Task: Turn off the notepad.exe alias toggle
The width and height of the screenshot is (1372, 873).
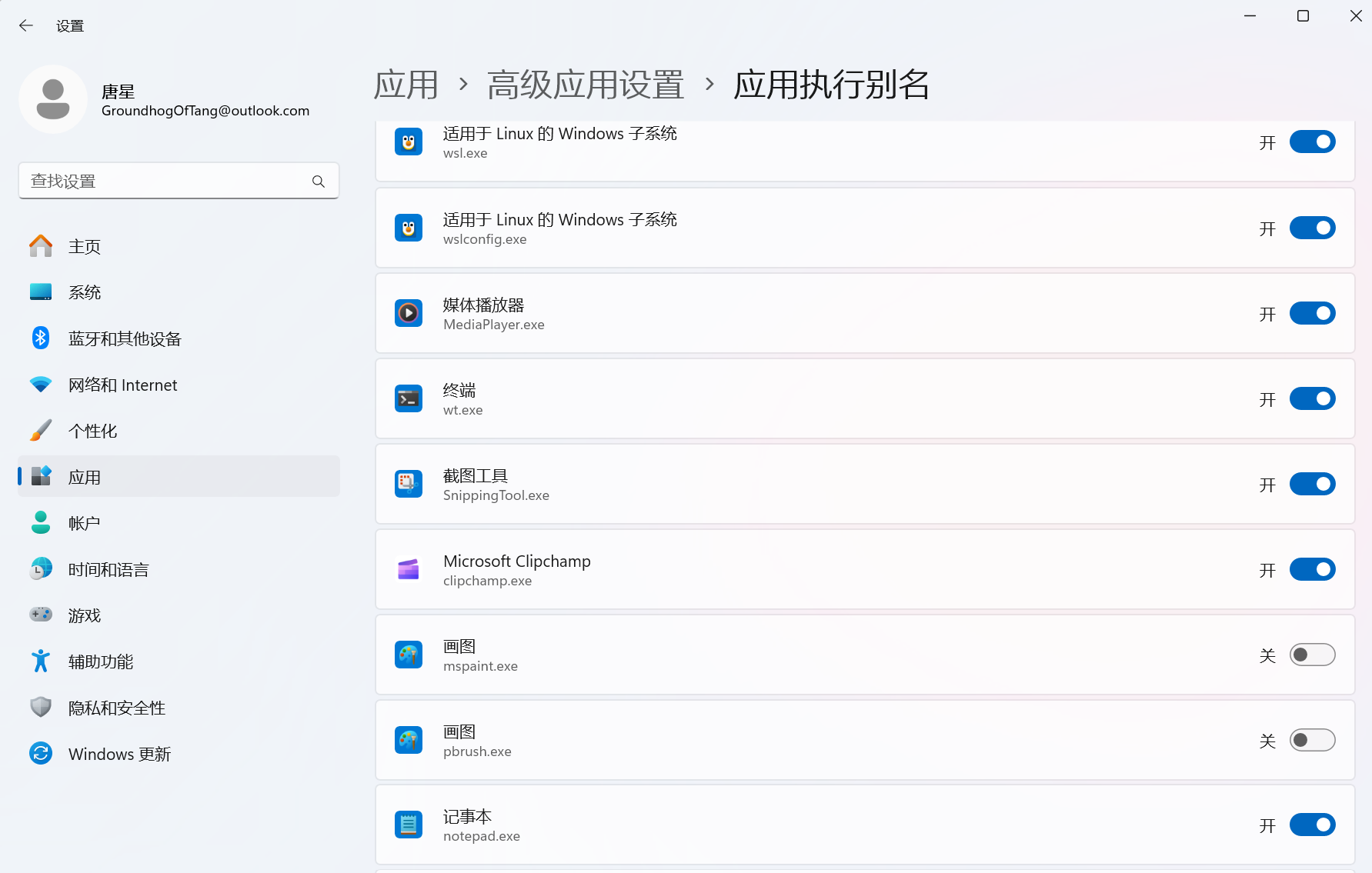Action: click(x=1312, y=825)
